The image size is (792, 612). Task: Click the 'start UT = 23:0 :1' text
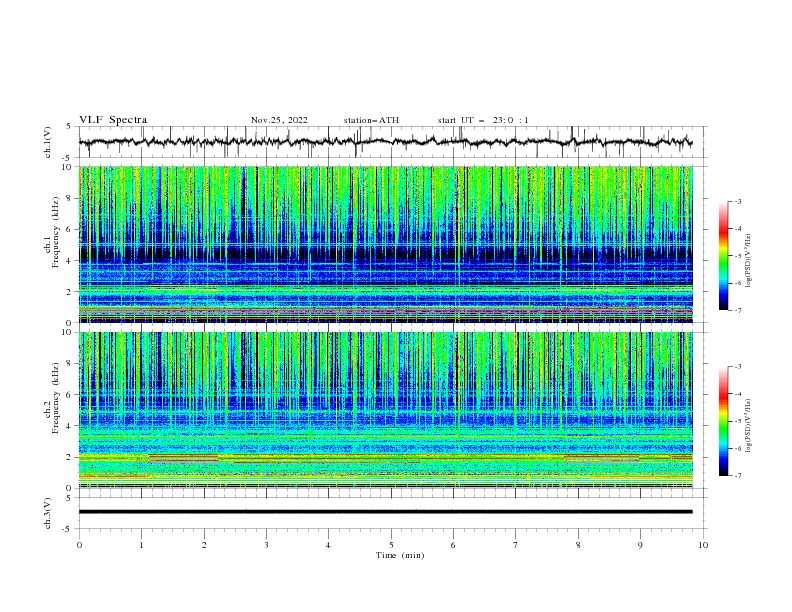point(483,120)
